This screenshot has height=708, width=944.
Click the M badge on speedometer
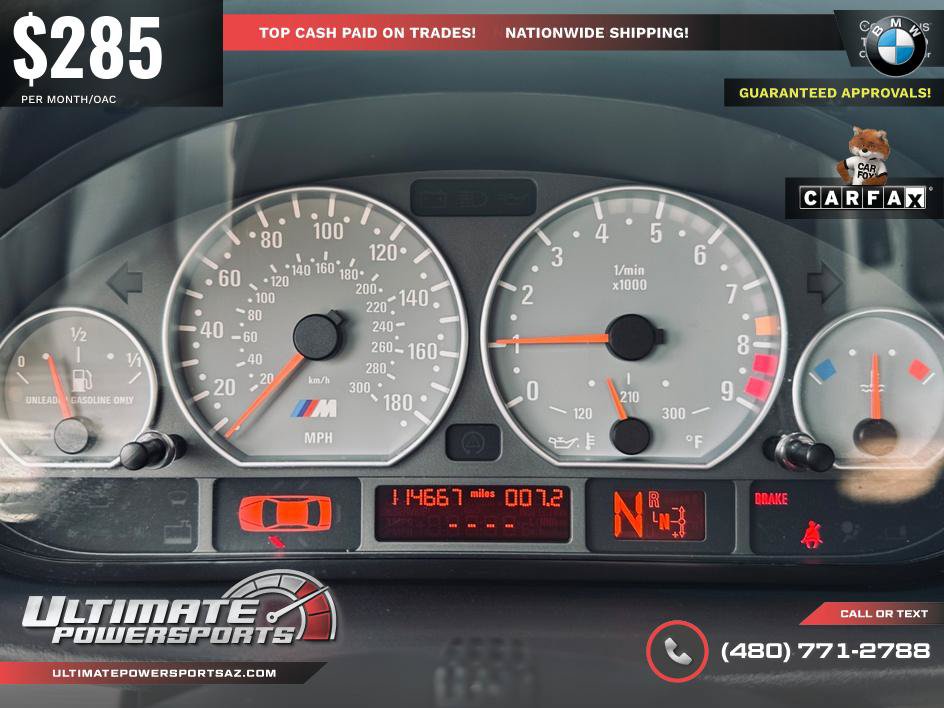click(314, 409)
